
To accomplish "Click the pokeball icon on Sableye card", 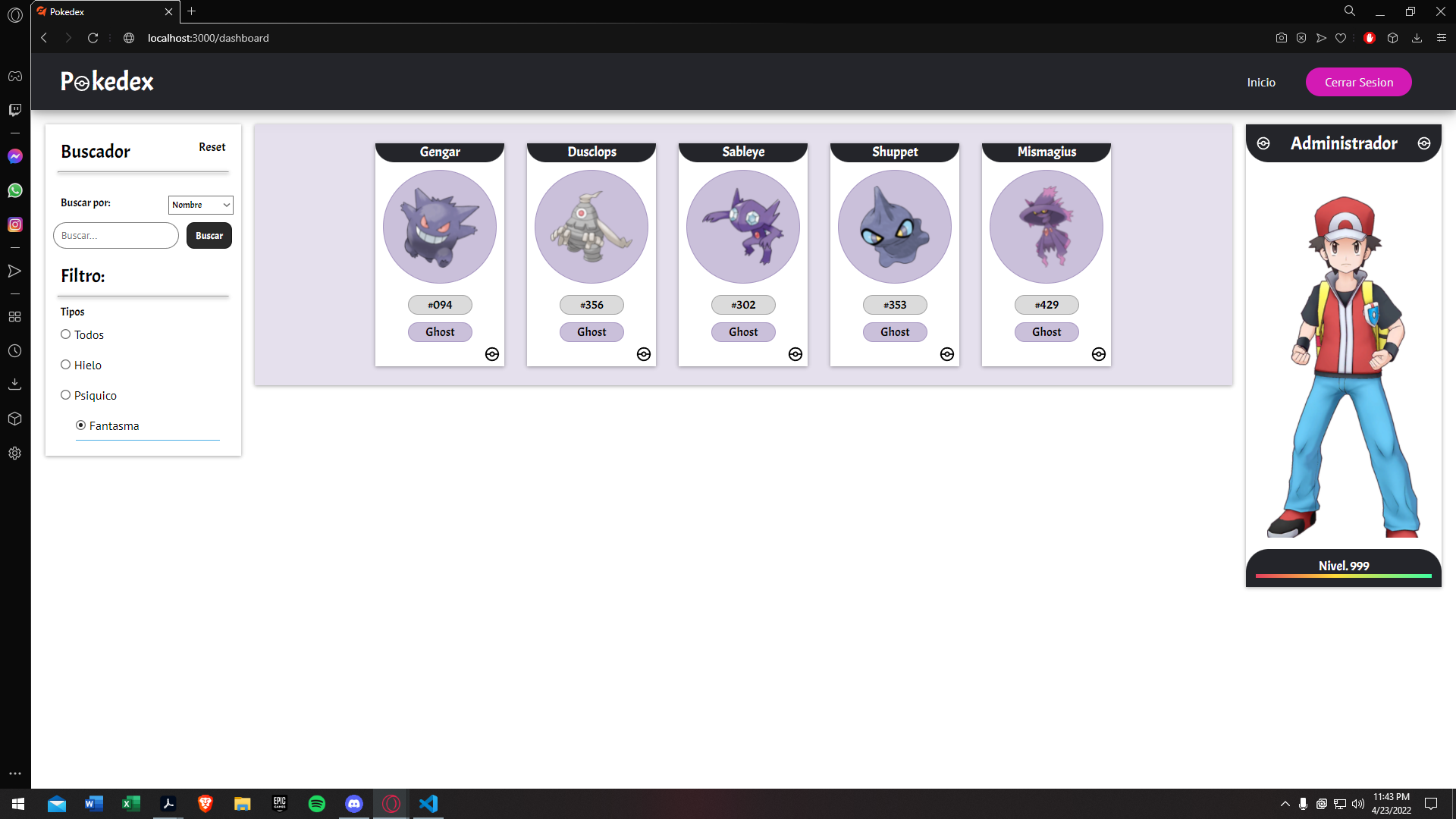I will pyautogui.click(x=795, y=354).
